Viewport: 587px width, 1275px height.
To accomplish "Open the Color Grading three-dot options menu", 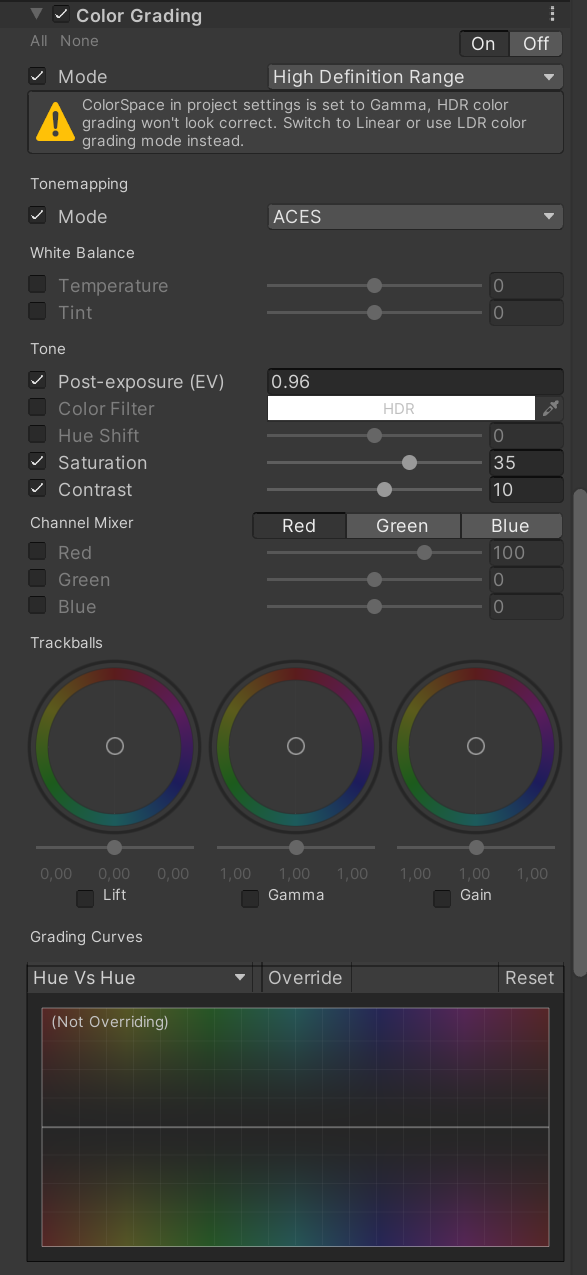I will click(x=552, y=14).
